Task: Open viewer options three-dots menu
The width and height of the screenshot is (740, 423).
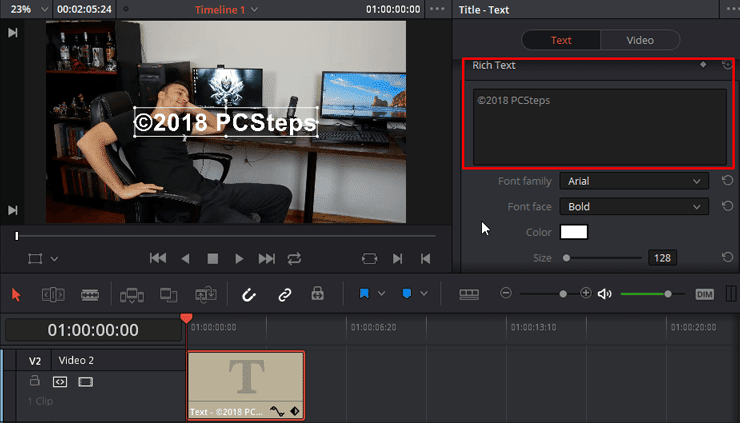Action: 437,9
